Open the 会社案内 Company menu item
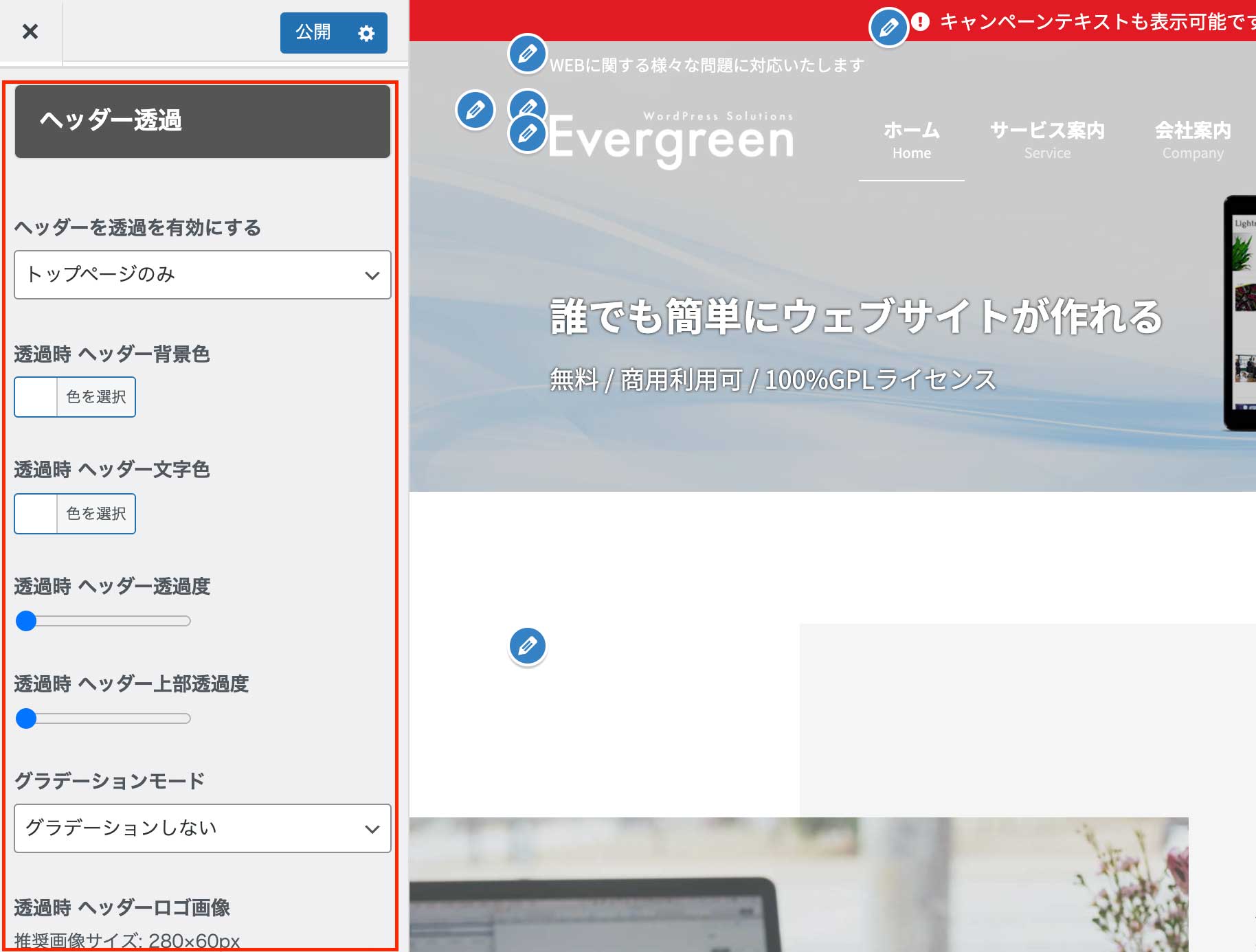Image resolution: width=1256 pixels, height=952 pixels. click(x=1193, y=140)
